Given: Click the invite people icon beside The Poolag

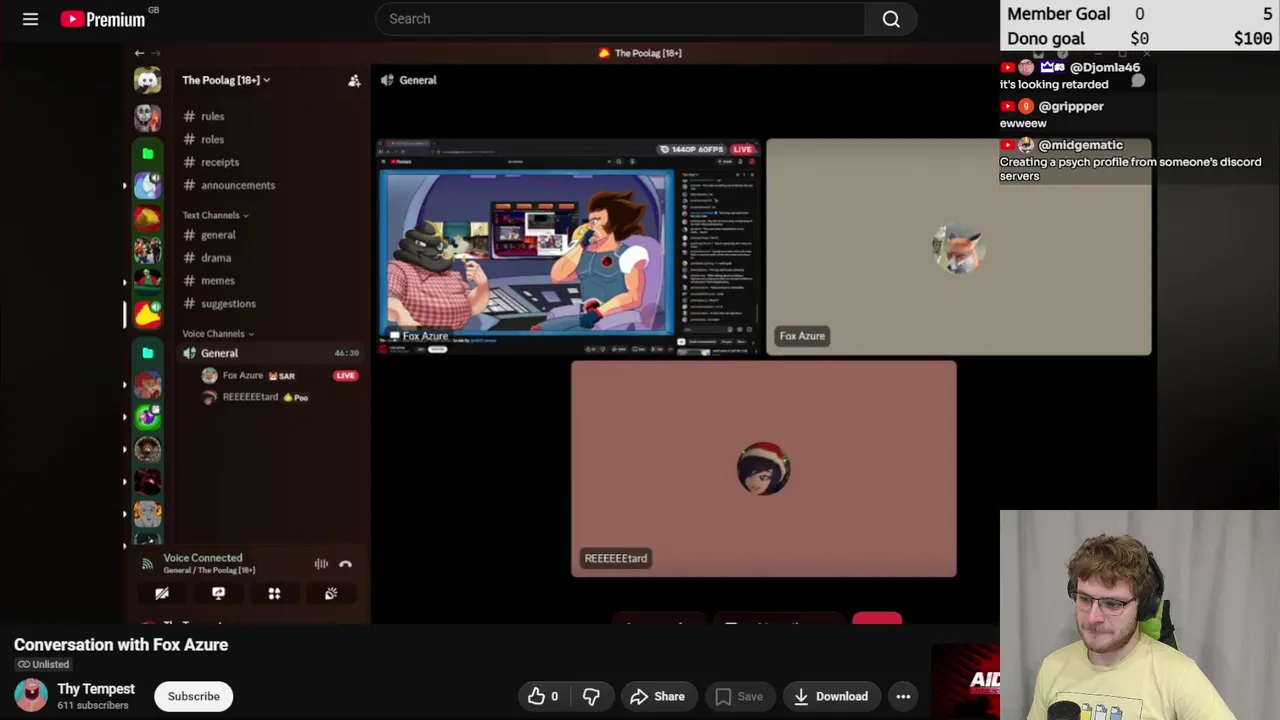Looking at the screenshot, I should coord(354,80).
